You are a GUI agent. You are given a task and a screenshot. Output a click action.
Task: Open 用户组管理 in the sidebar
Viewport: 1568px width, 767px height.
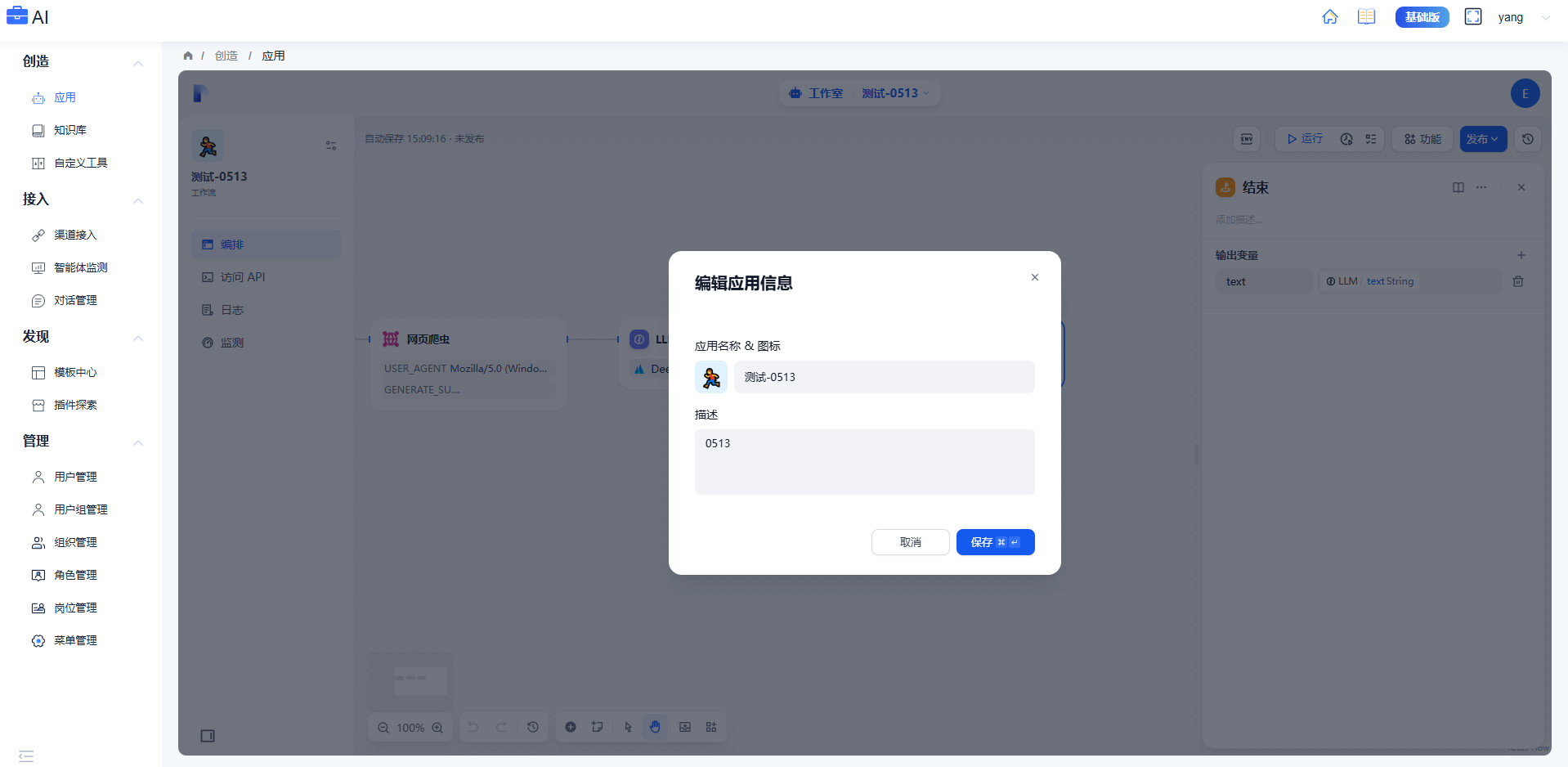click(x=81, y=509)
